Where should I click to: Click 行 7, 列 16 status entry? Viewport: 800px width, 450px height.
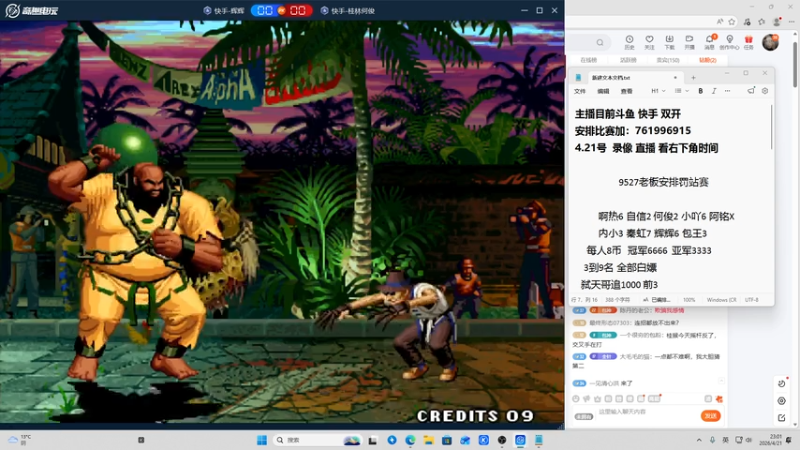[584, 300]
